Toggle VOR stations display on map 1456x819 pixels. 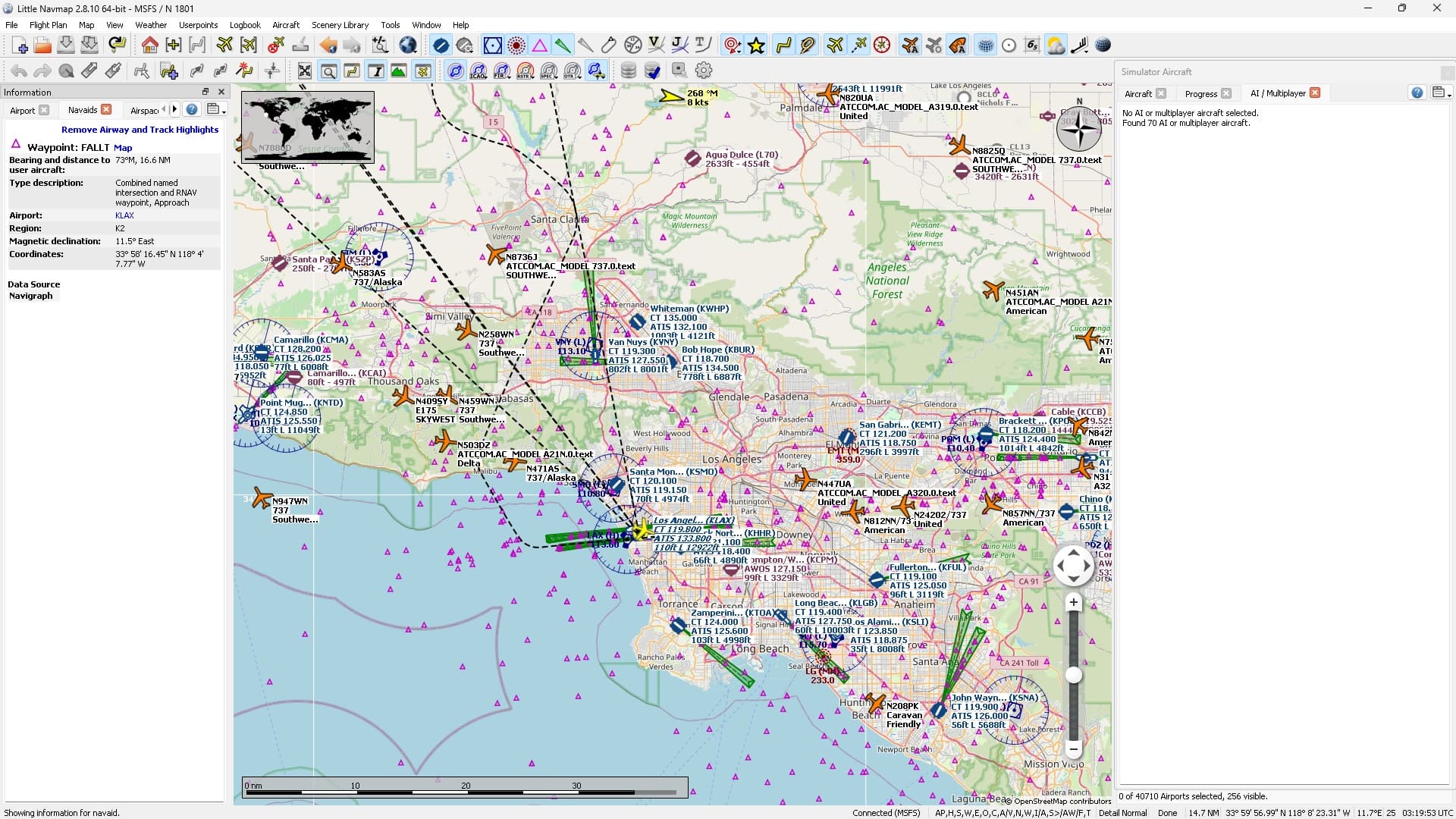pyautogui.click(x=493, y=45)
